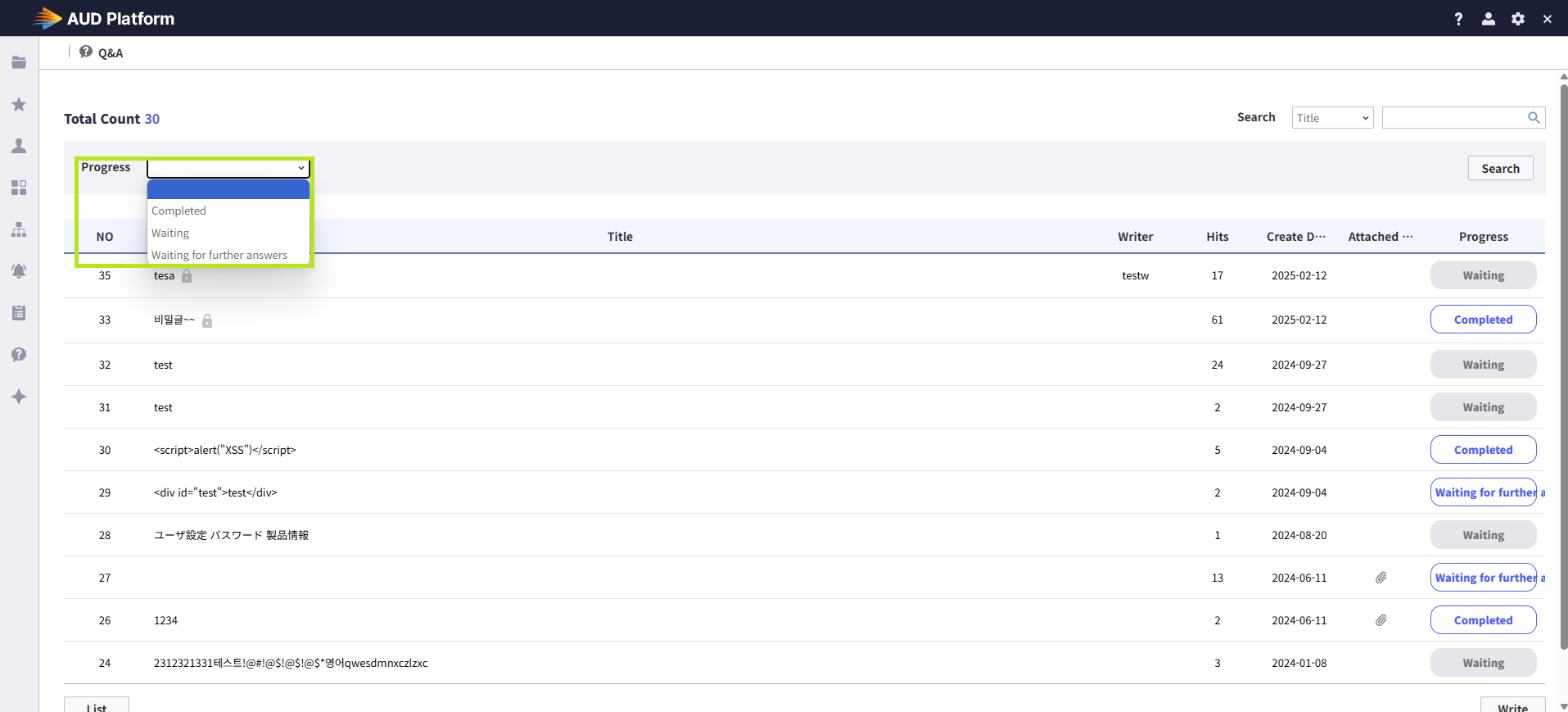The height and width of the screenshot is (712, 1568).
Task: Click the attachment clip on row 26
Action: pos(1380,620)
